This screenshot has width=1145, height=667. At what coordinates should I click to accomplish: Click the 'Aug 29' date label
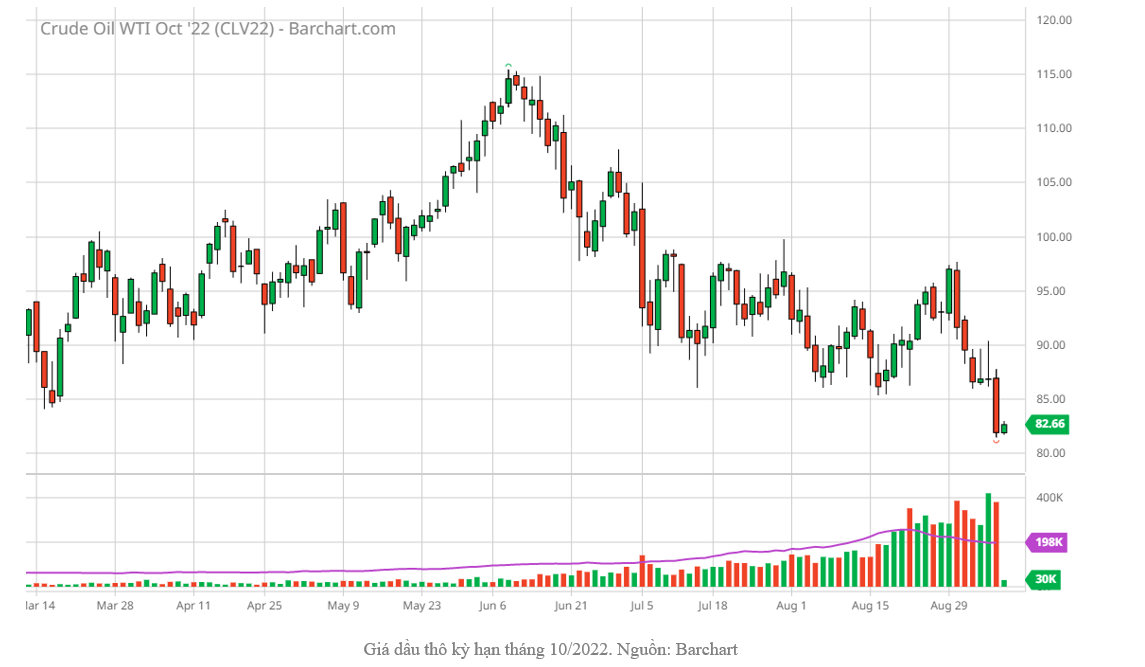pyautogui.click(x=949, y=605)
